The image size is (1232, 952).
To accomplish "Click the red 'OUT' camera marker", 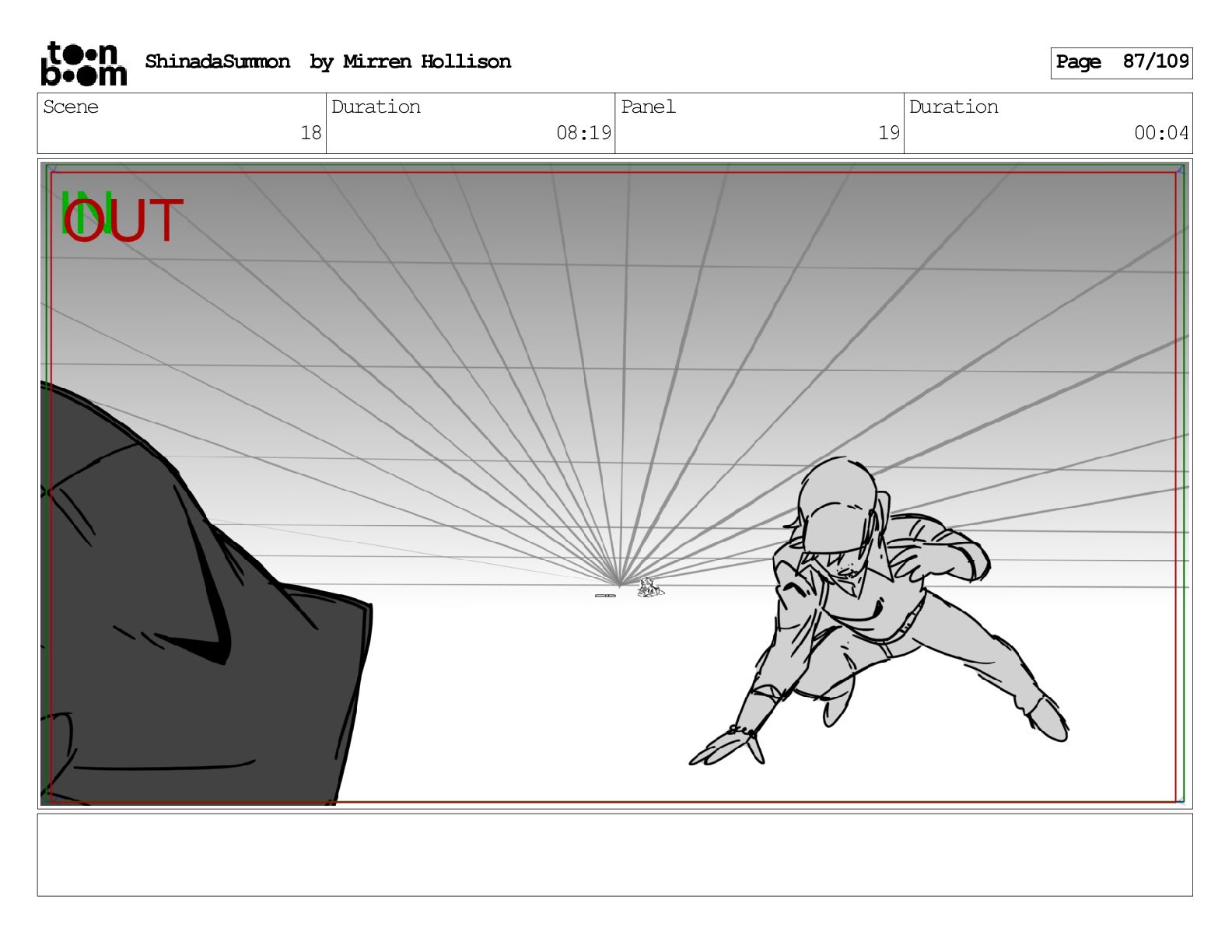I will (x=124, y=221).
